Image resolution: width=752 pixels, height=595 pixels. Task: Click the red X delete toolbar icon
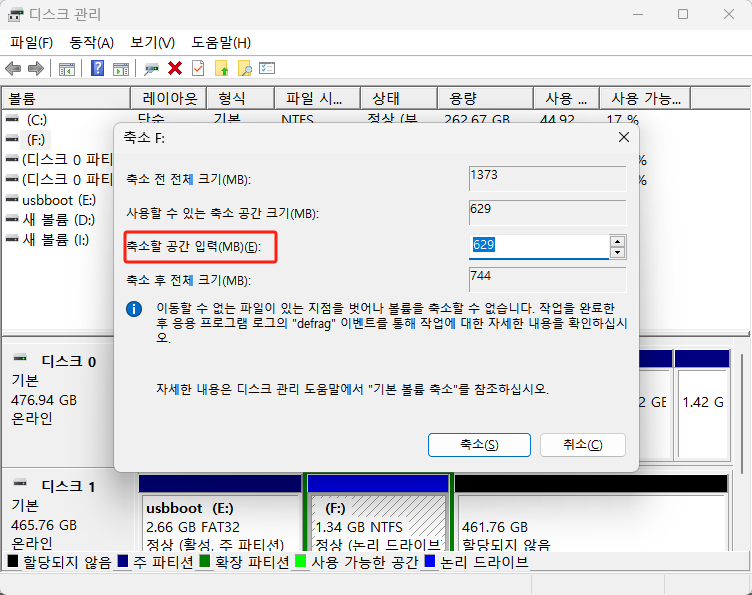coord(175,69)
